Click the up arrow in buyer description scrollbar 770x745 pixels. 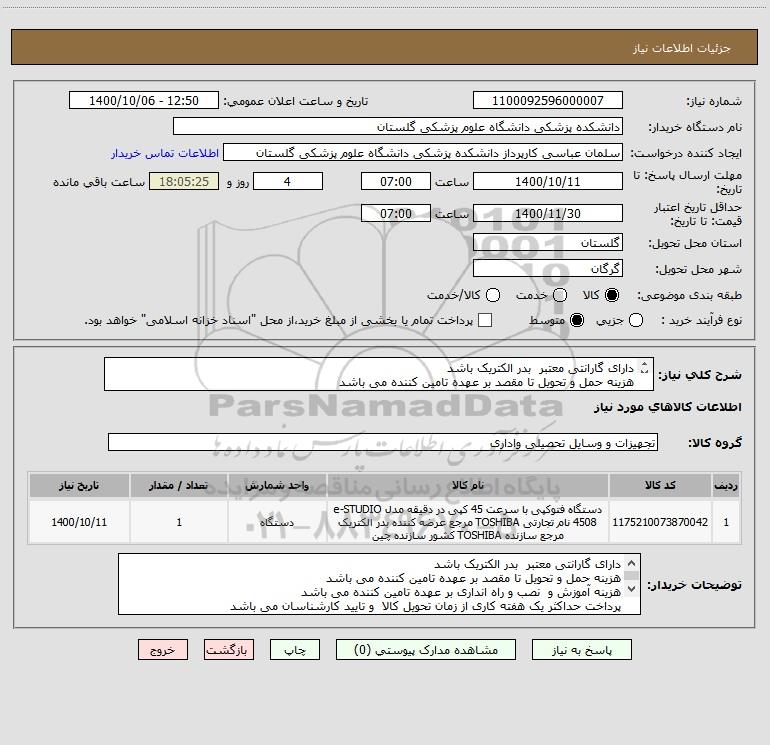tap(632, 563)
